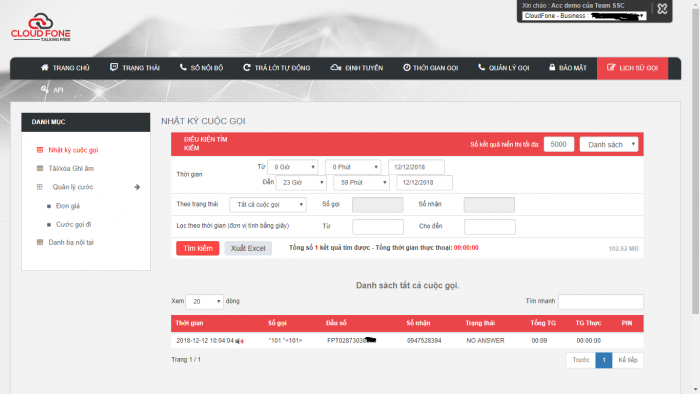Open the LỊCH SỬ GỌI tab
The height and width of the screenshot is (394, 700).
click(x=633, y=68)
